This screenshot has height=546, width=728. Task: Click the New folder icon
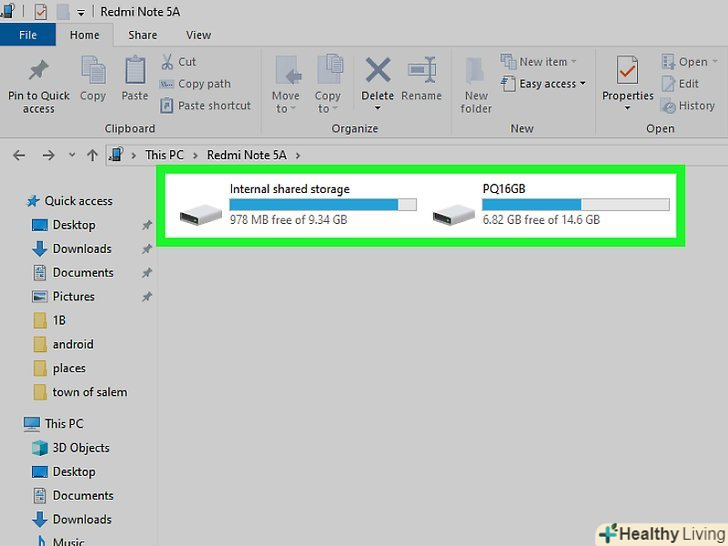[x=475, y=72]
